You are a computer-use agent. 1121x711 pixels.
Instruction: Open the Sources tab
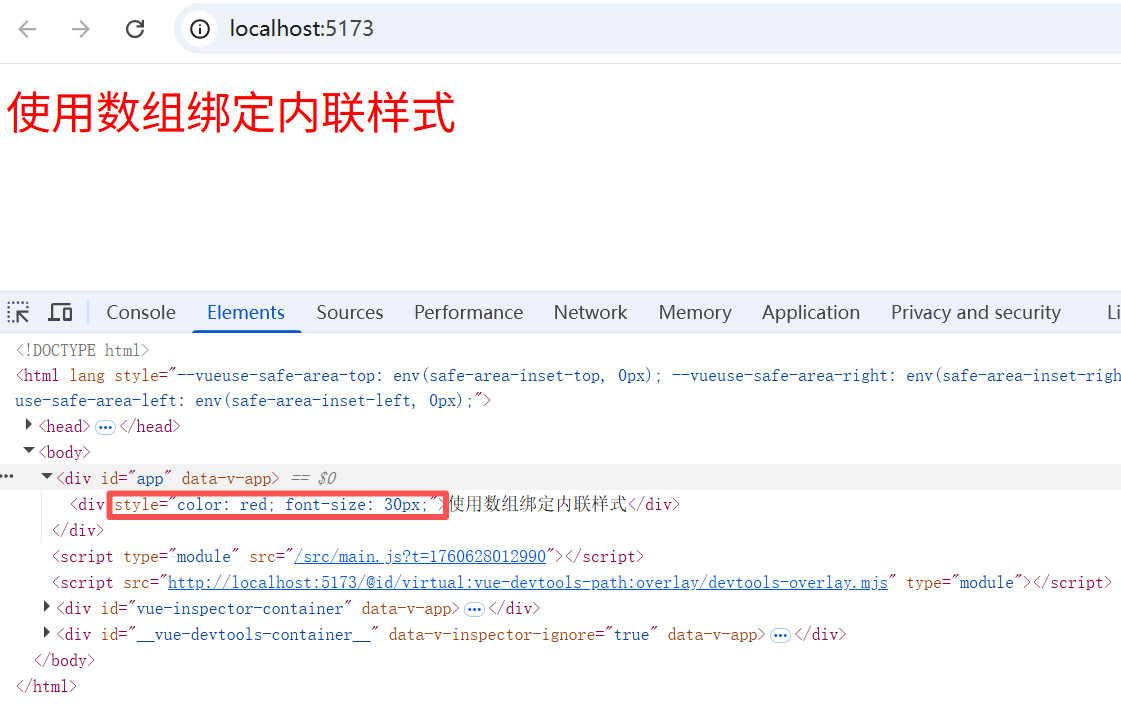point(350,312)
